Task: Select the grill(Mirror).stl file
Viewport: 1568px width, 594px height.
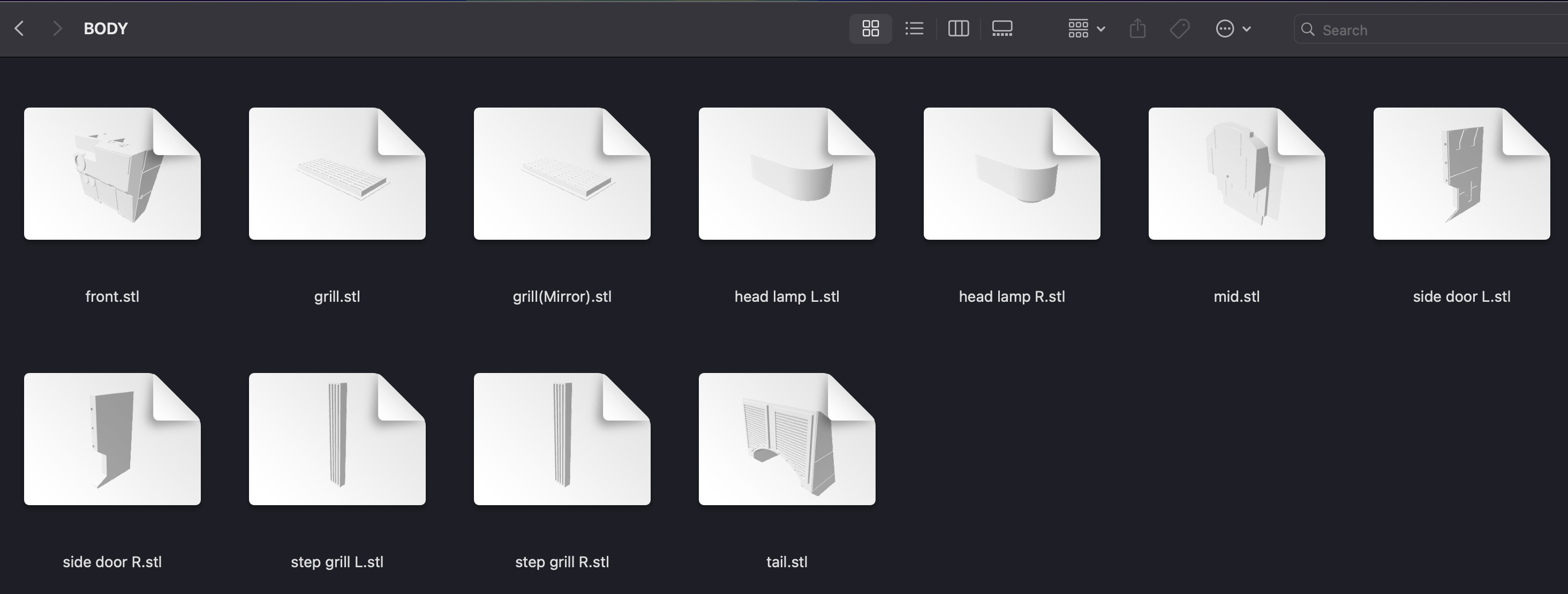Action: [562, 174]
